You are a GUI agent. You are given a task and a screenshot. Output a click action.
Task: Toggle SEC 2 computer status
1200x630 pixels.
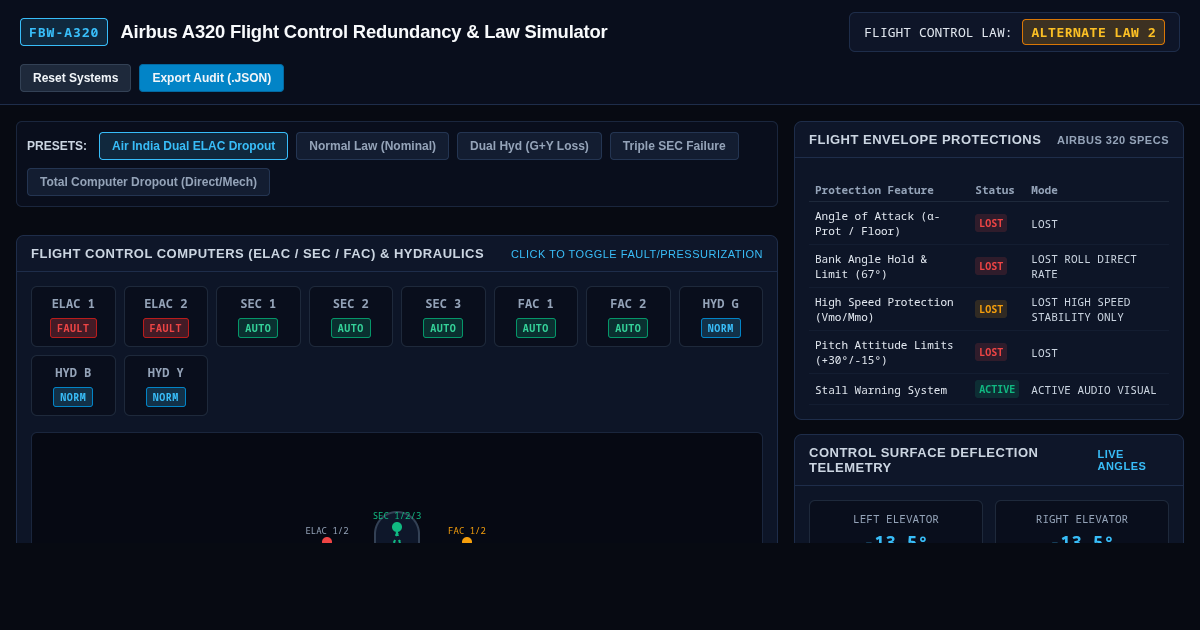pyautogui.click(x=351, y=317)
